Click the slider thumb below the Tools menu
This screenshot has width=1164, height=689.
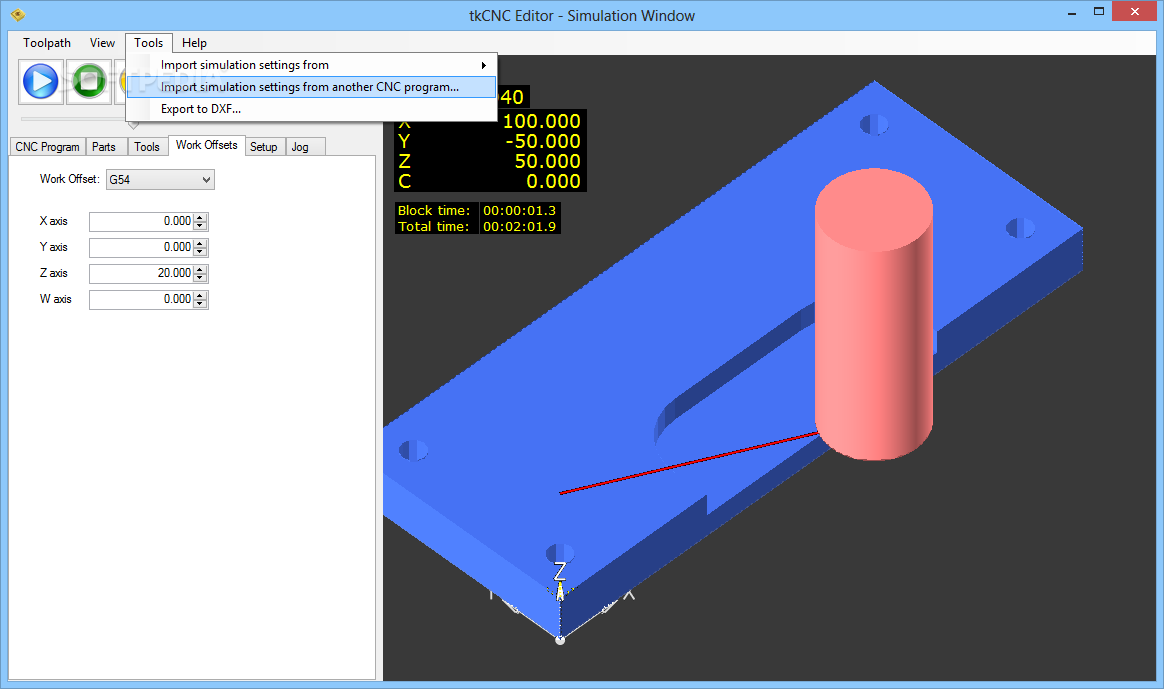click(x=134, y=125)
